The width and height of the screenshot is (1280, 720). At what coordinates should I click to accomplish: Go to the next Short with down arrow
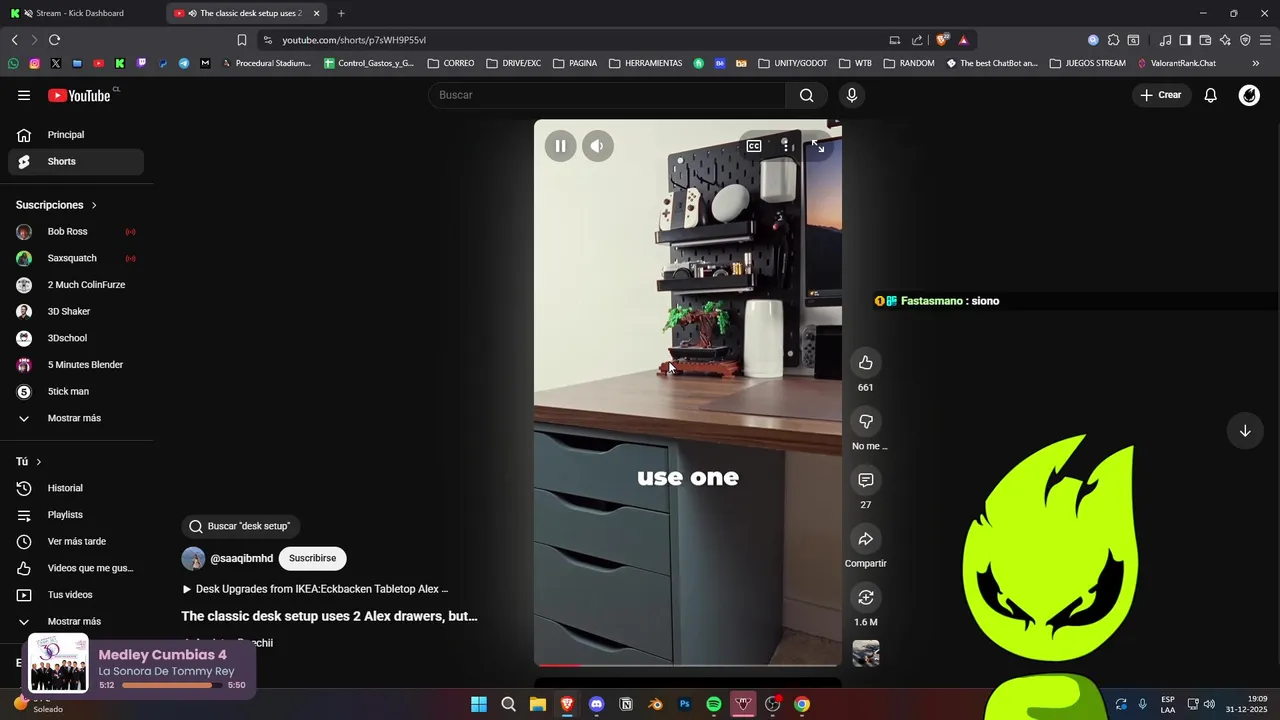click(1245, 431)
